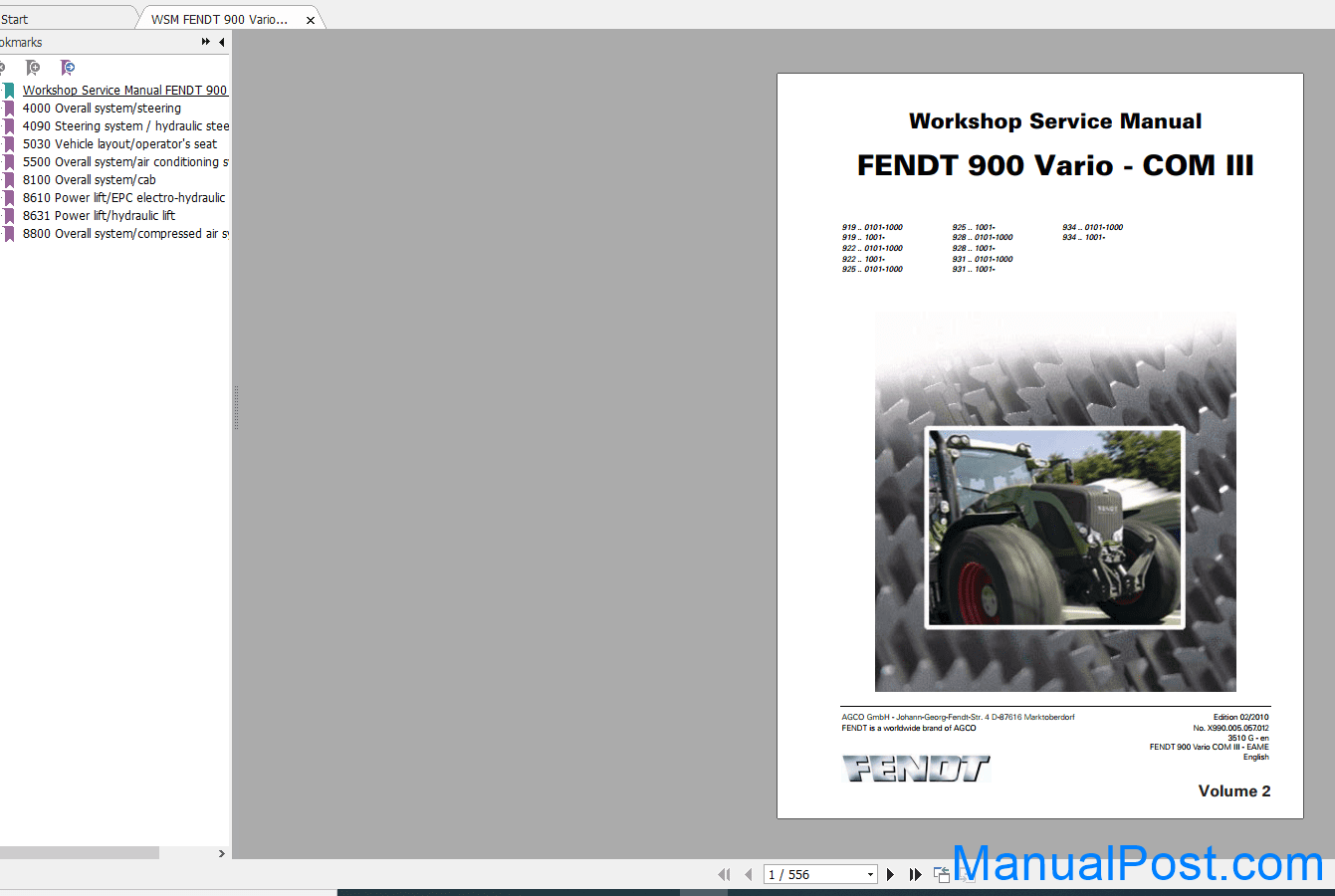Click bookmark icon for Workshop Service Manual

tap(9, 91)
